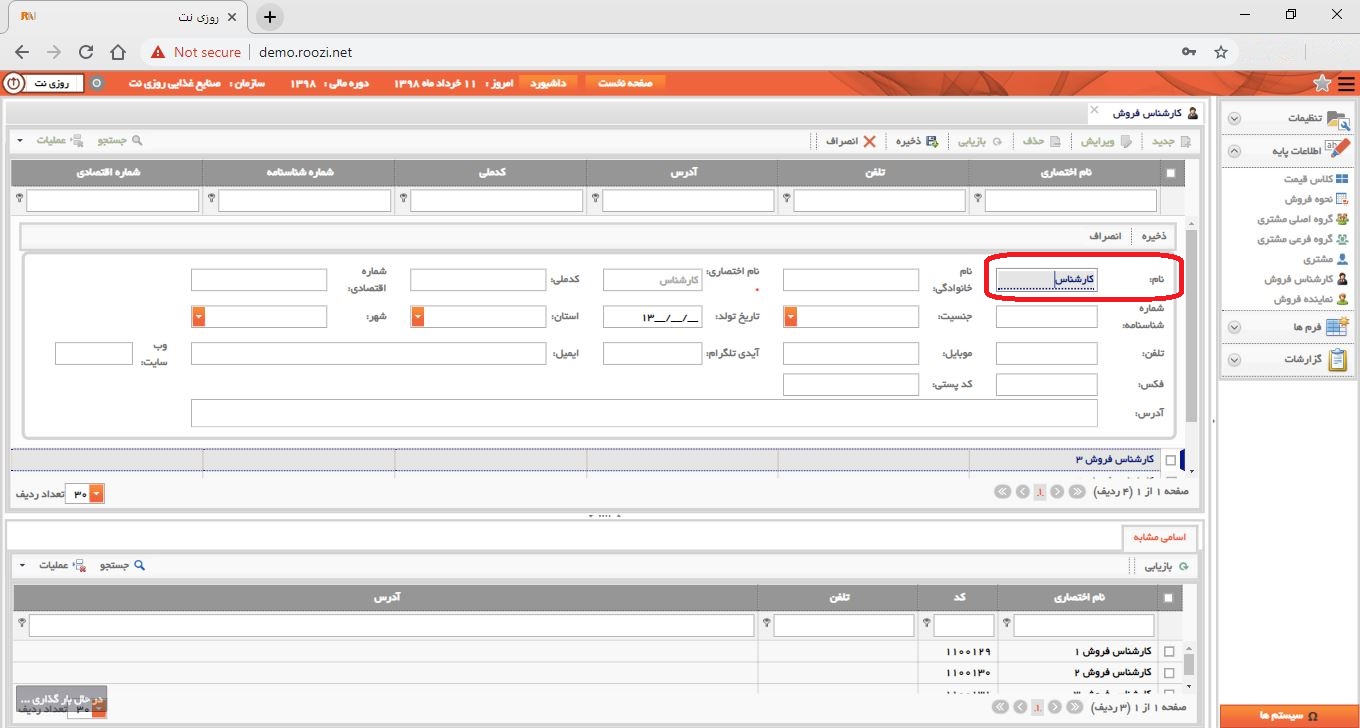Screen dimensions: 1360x728
Task: Close the کارشناس فروش page tab
Action: pos(1094,109)
